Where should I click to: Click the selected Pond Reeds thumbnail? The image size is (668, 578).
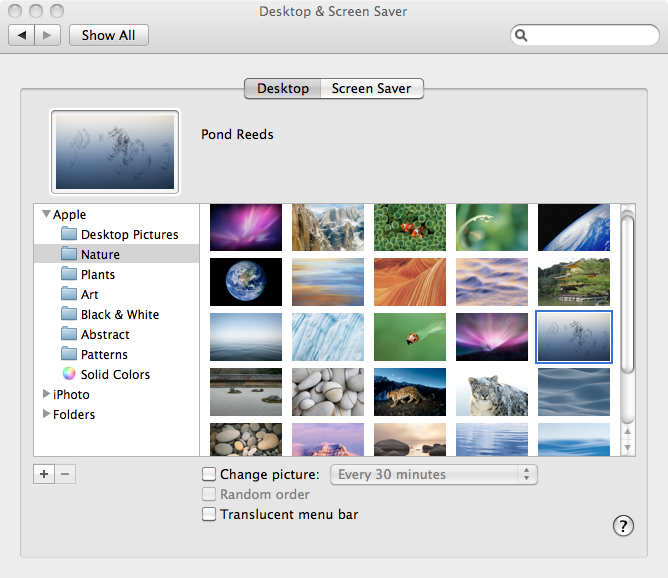(574, 337)
